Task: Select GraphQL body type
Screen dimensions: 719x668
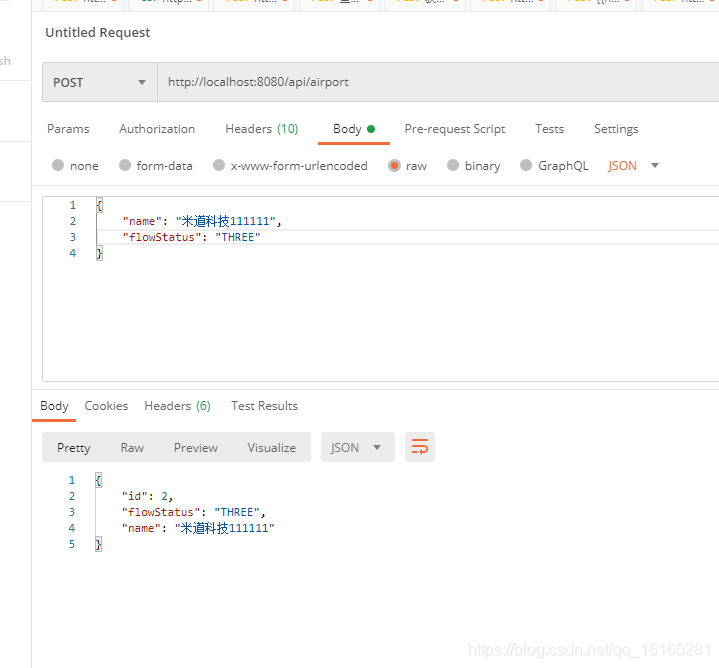Action: pos(526,165)
